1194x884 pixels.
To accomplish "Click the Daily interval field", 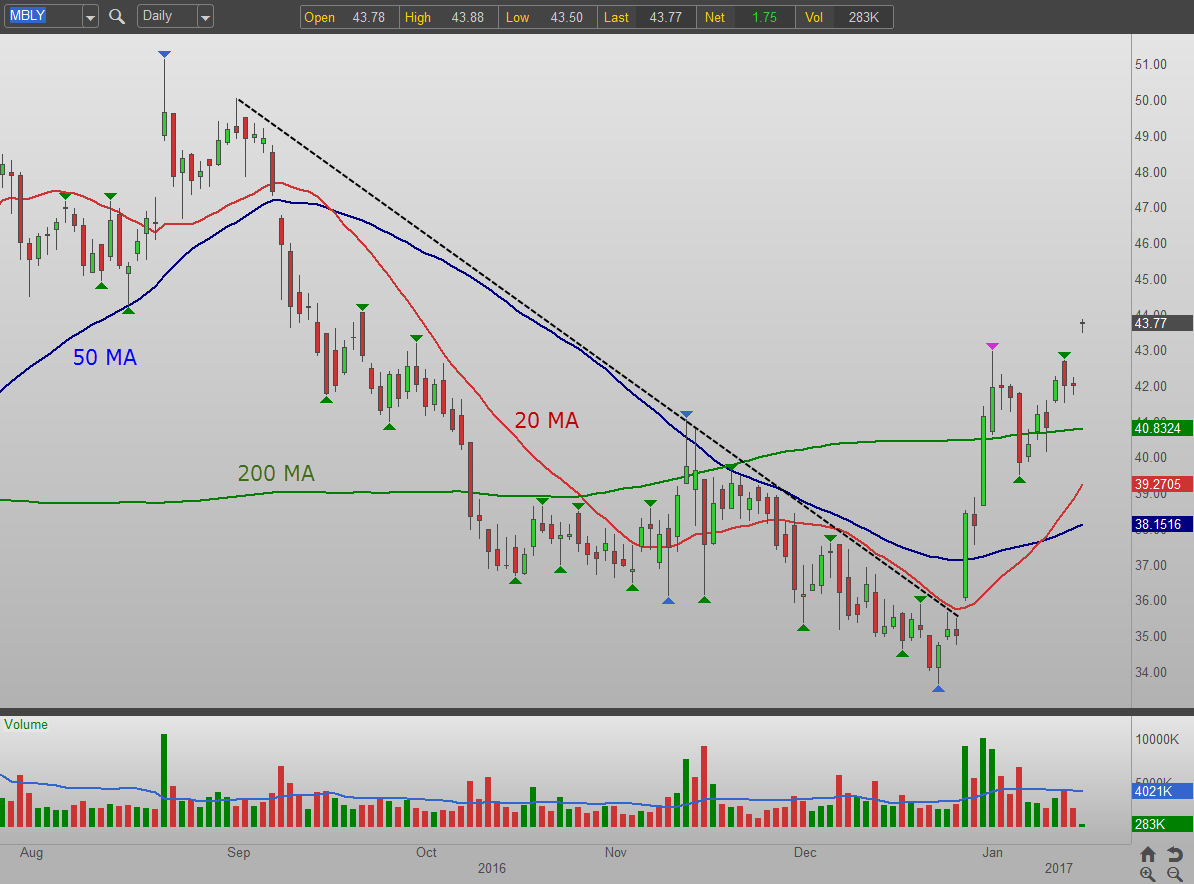I will (x=167, y=16).
